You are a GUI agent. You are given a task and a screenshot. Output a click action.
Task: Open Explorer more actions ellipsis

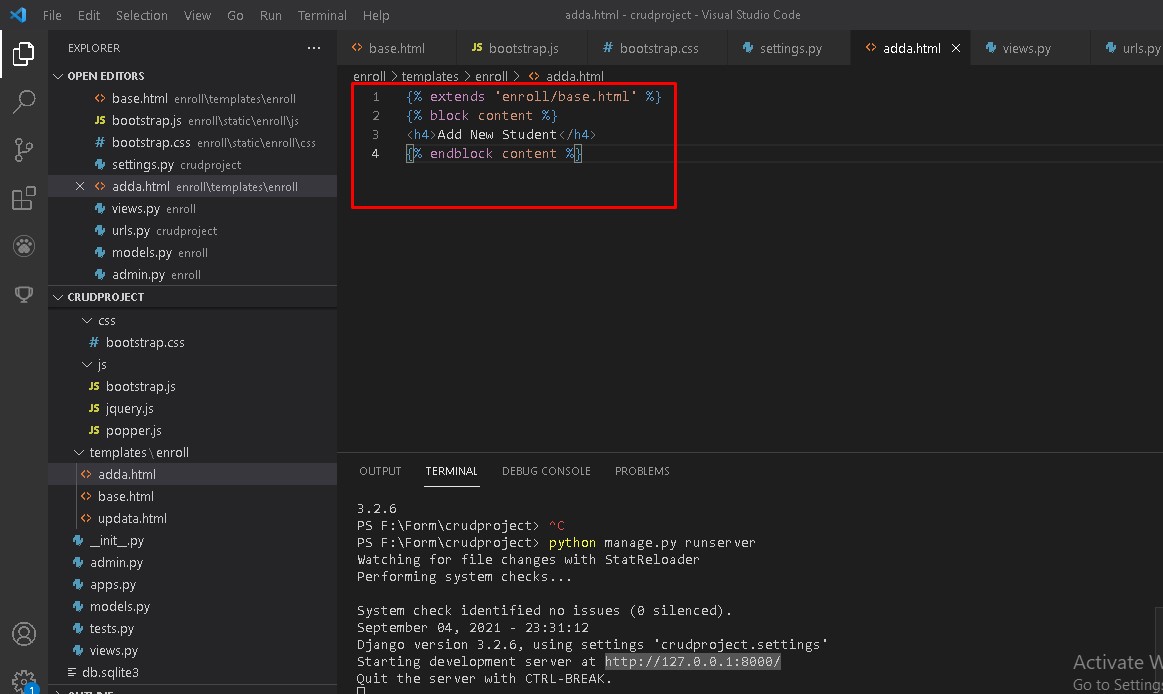pos(314,48)
